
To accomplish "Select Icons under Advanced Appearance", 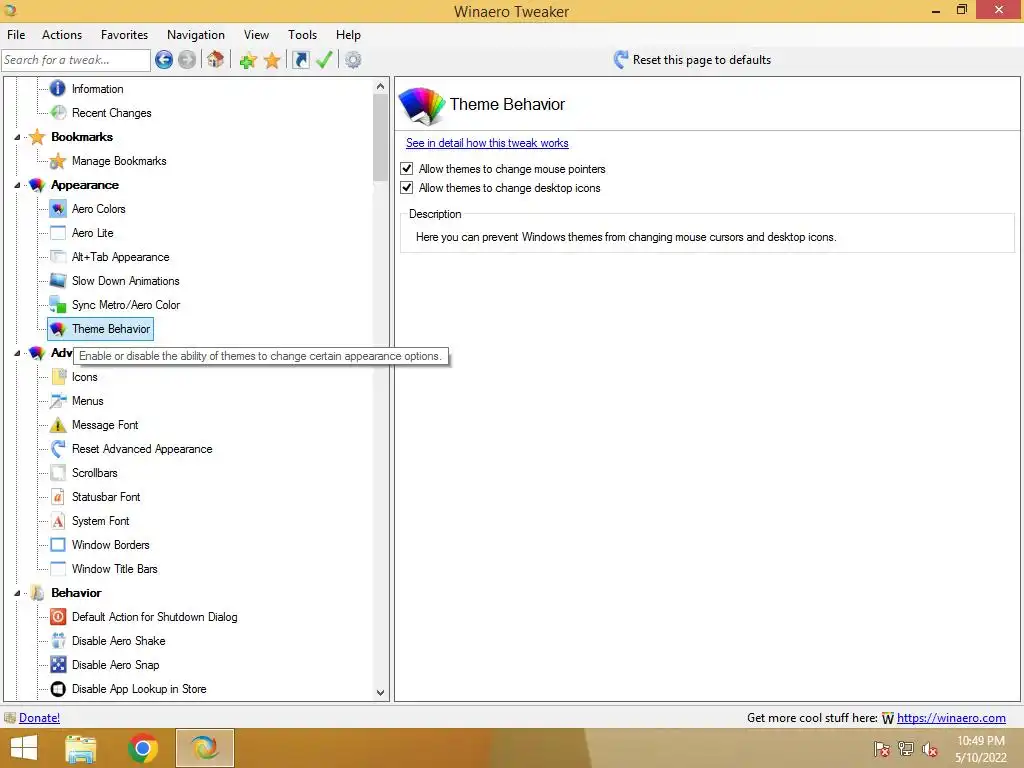I will (x=84, y=377).
